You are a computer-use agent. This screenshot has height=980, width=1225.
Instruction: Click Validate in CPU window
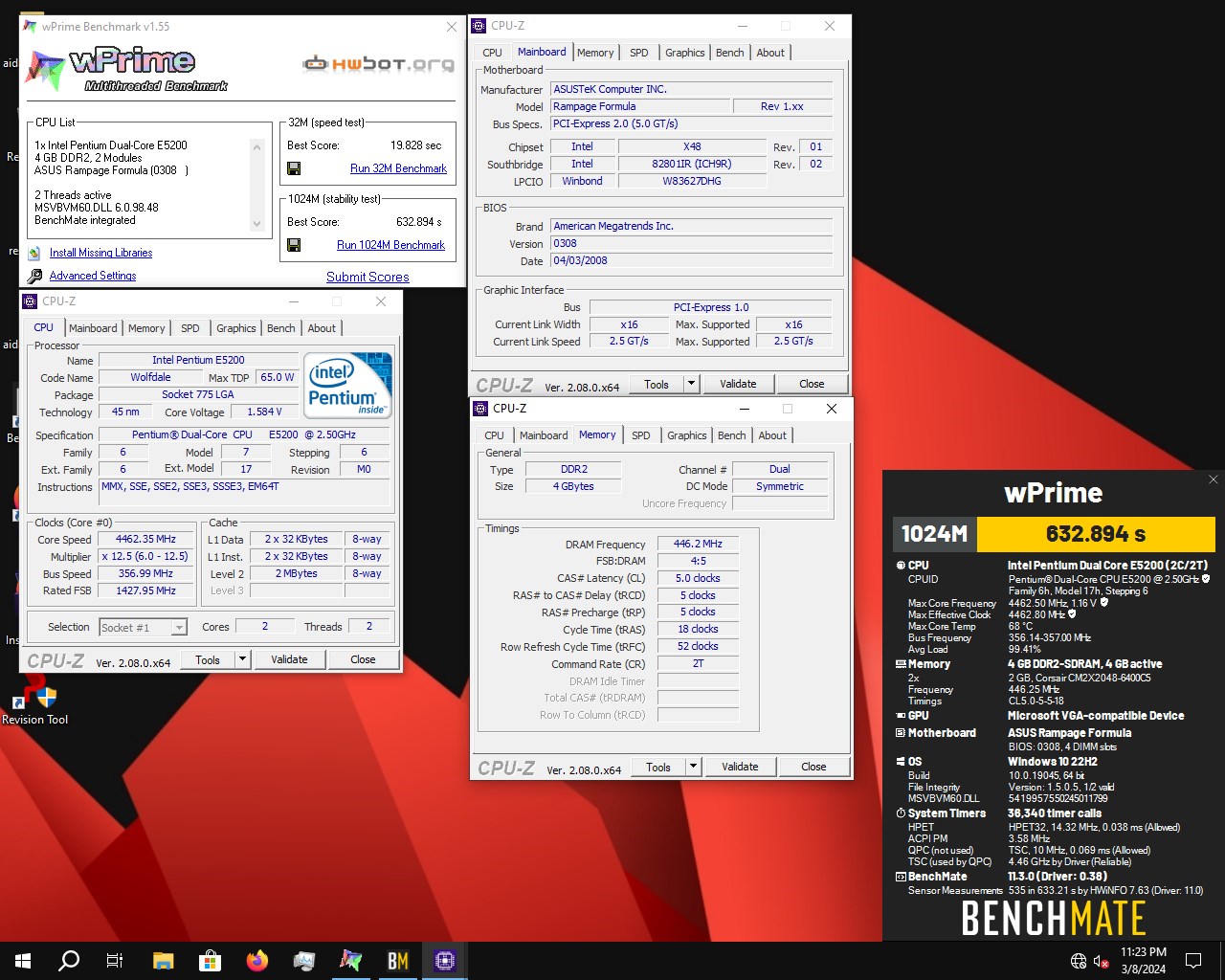289,659
